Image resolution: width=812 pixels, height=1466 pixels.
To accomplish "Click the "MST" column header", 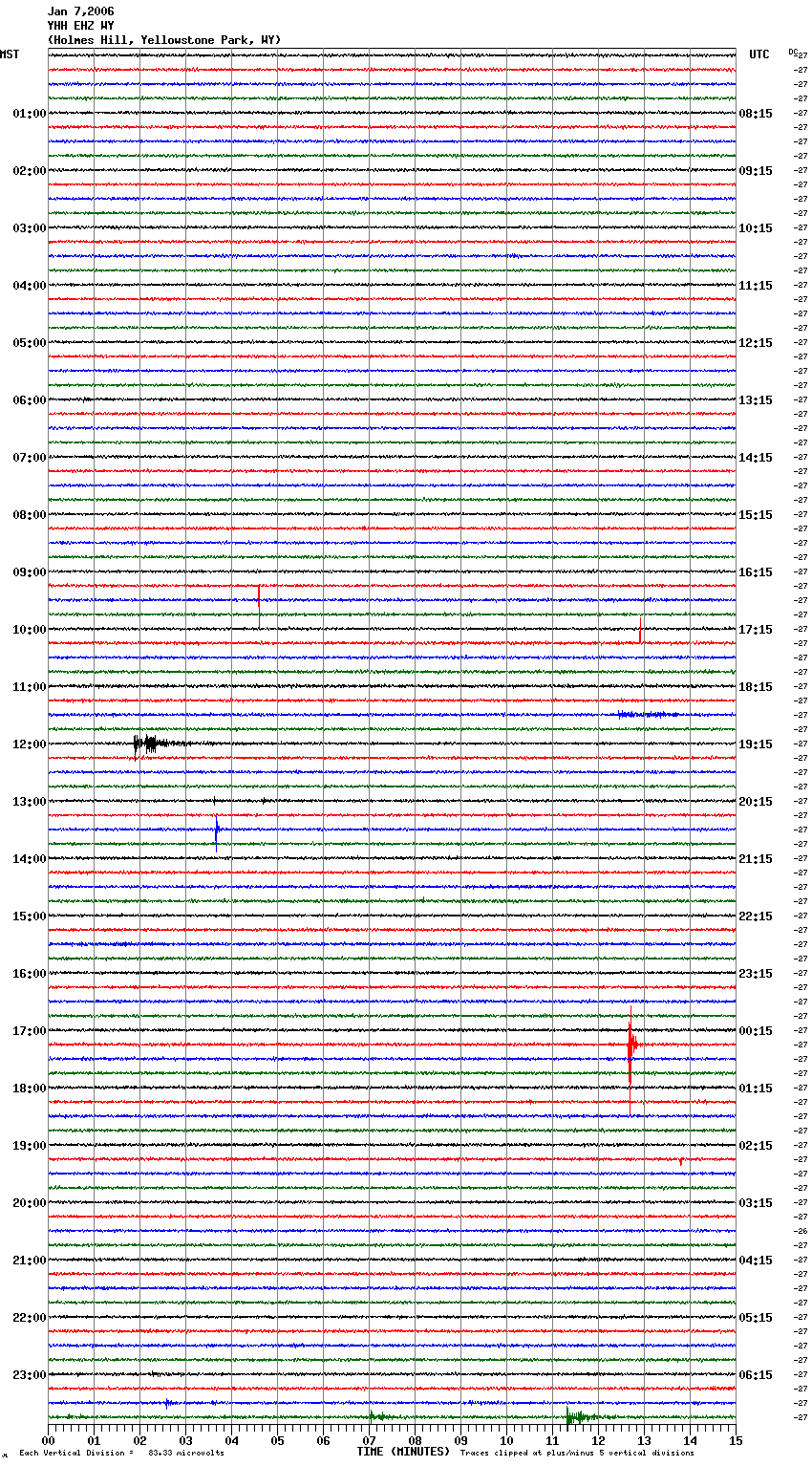I will (x=10, y=54).
